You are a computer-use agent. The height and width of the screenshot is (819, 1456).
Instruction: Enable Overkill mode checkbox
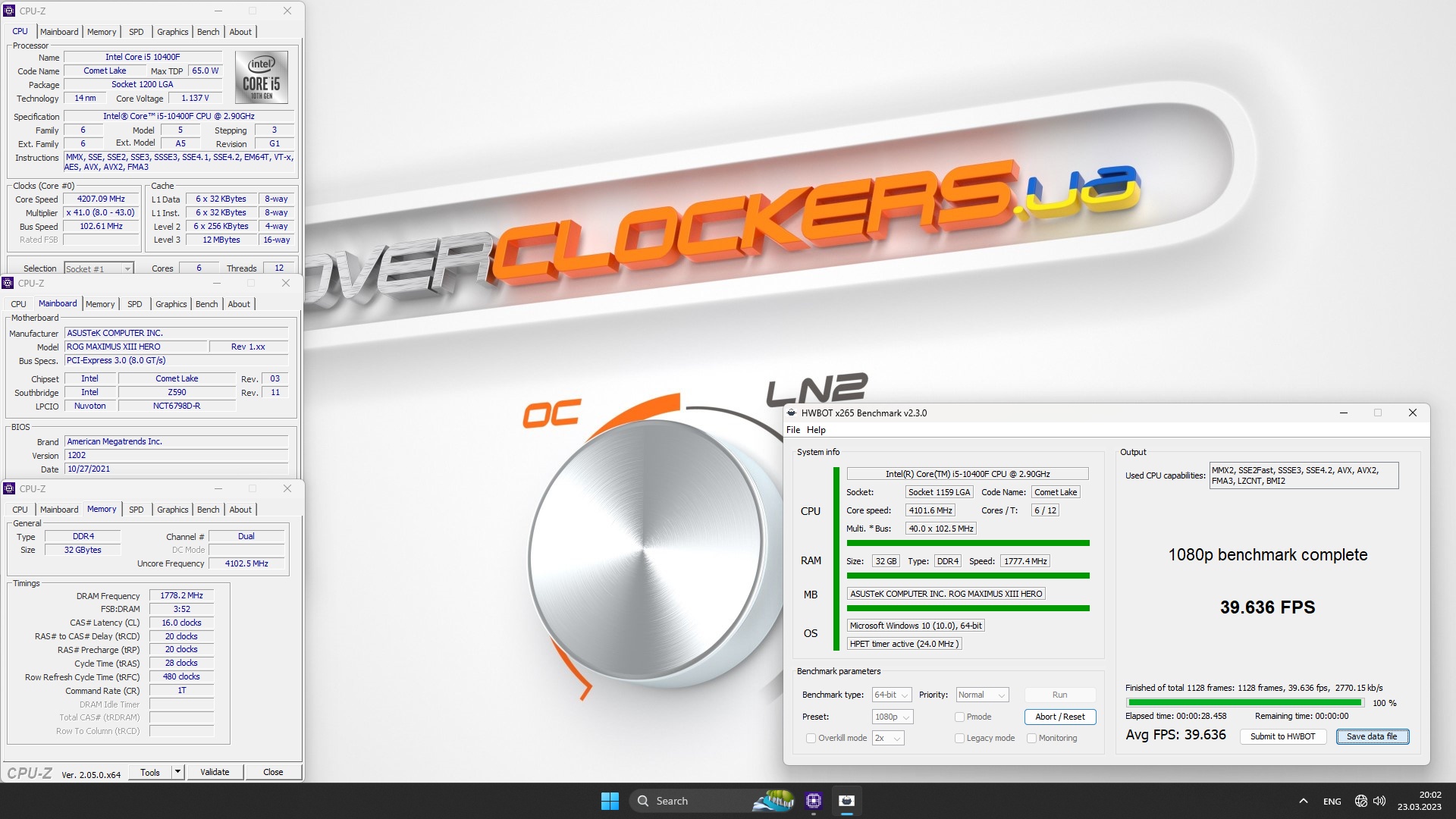(x=811, y=738)
